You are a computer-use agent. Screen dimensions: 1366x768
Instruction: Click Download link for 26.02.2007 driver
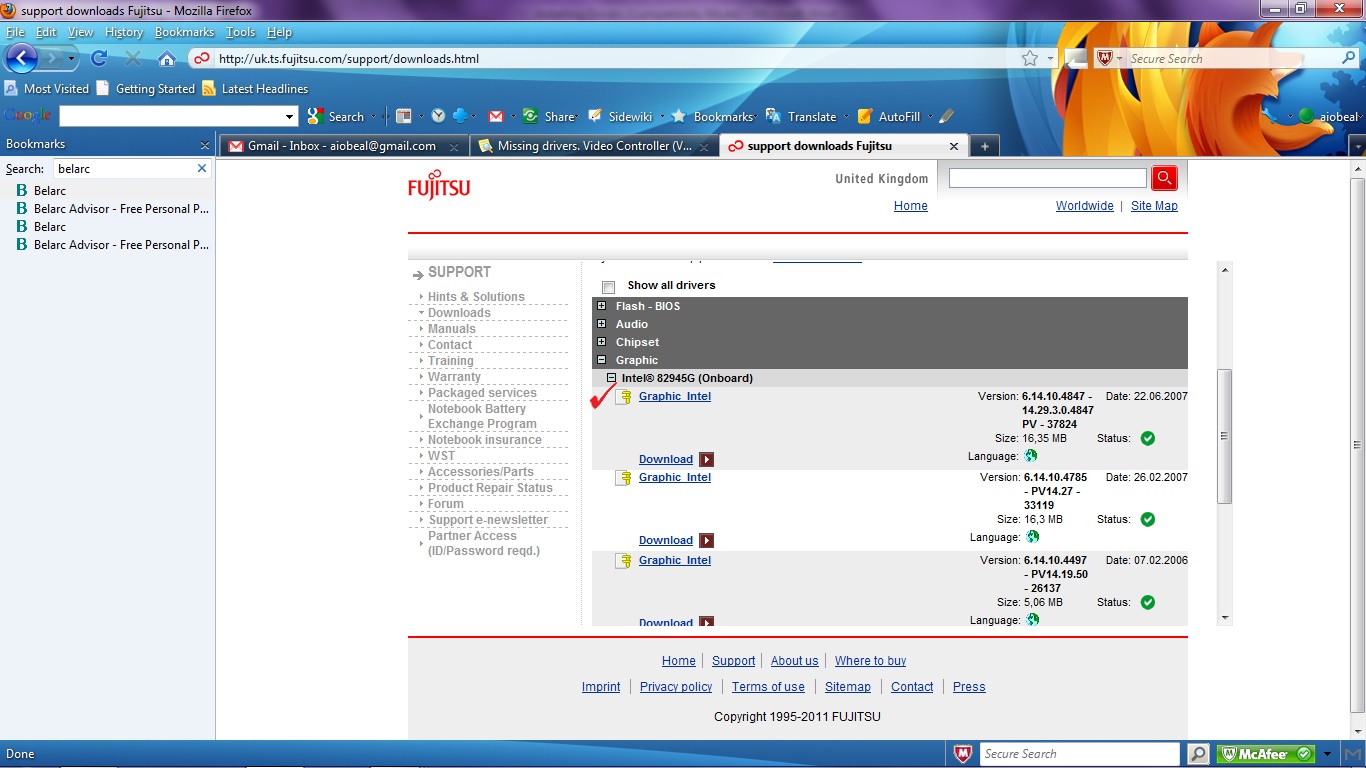pyautogui.click(x=666, y=540)
